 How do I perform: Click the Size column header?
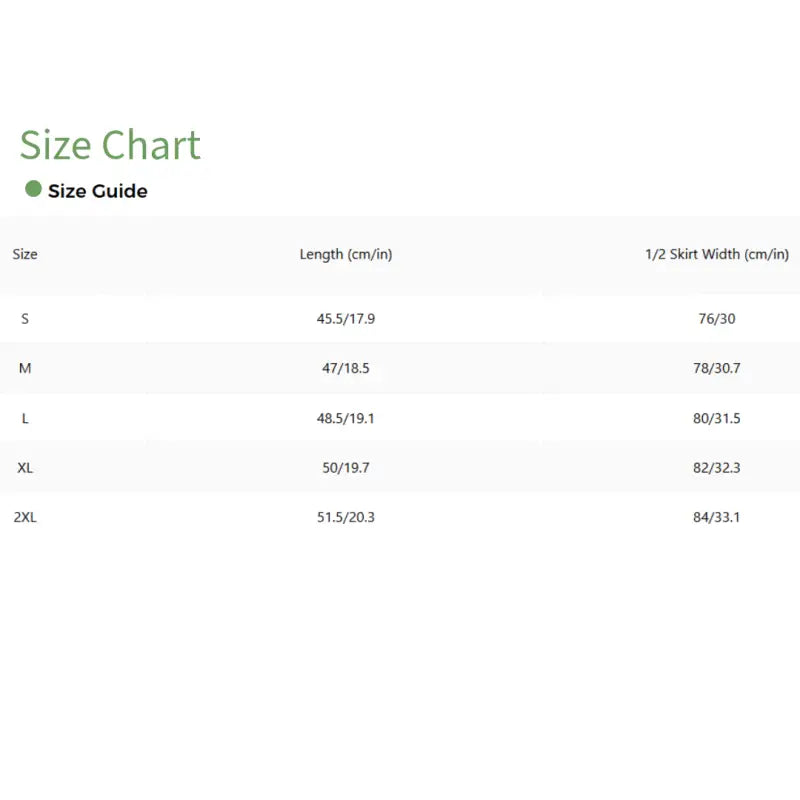tap(25, 254)
